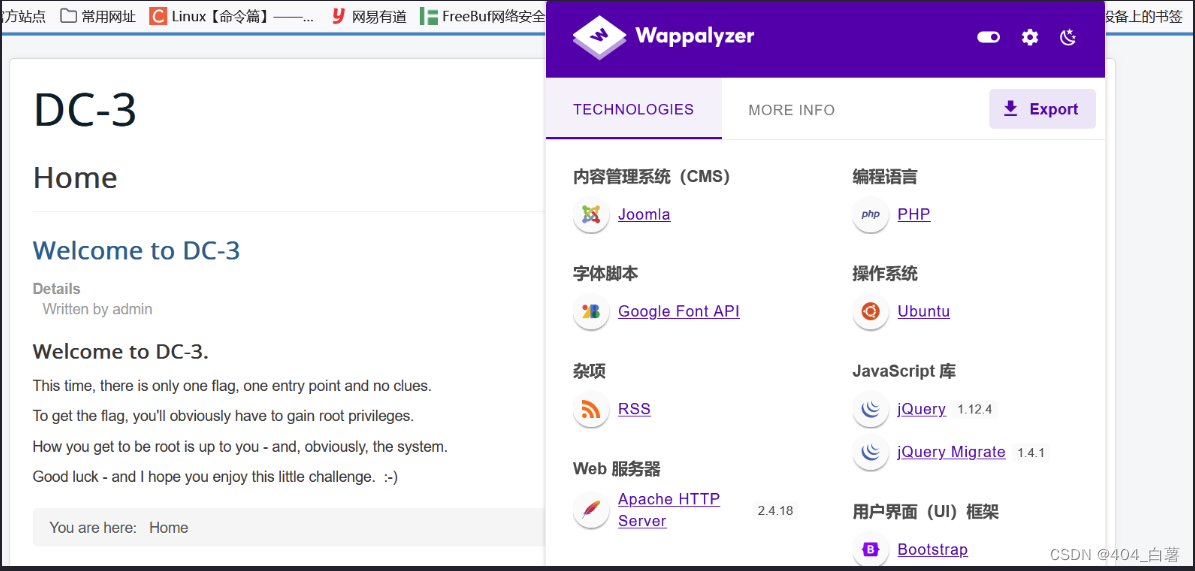
Task: Click jQuery Migrate version 1.4.1 badge
Action: (x=1030, y=453)
